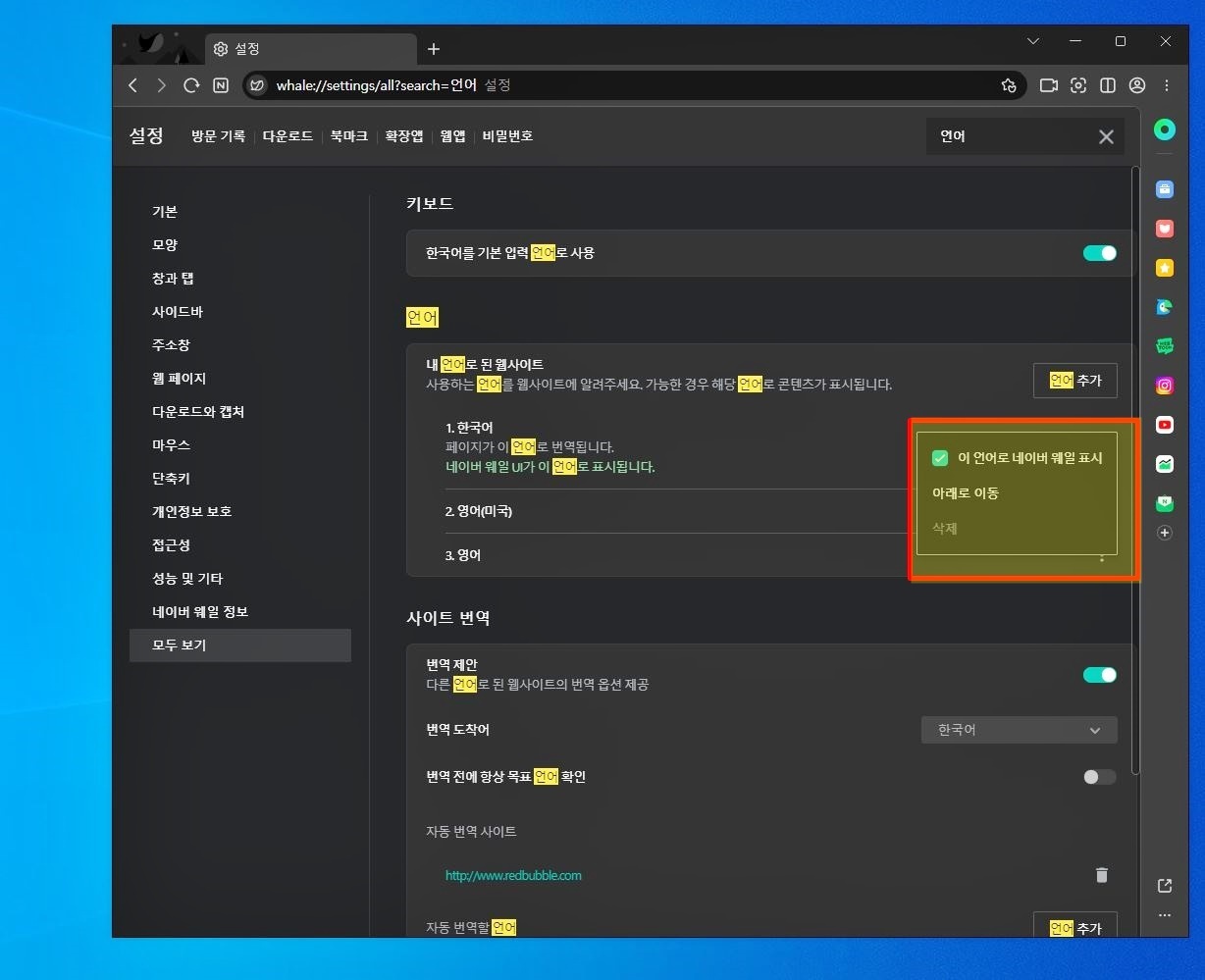Image resolution: width=1205 pixels, height=980 pixels.
Task: Open Naver home via N icon
Action: 221,85
